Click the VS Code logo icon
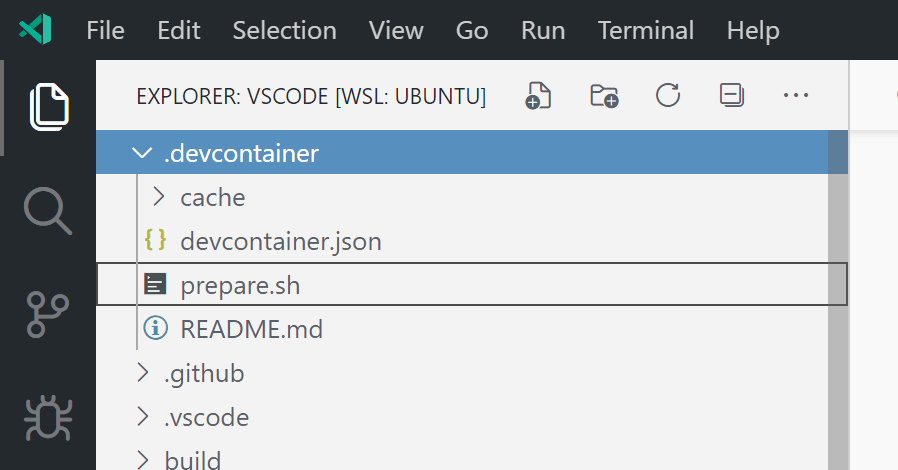The width and height of the screenshot is (898, 470). coord(35,29)
